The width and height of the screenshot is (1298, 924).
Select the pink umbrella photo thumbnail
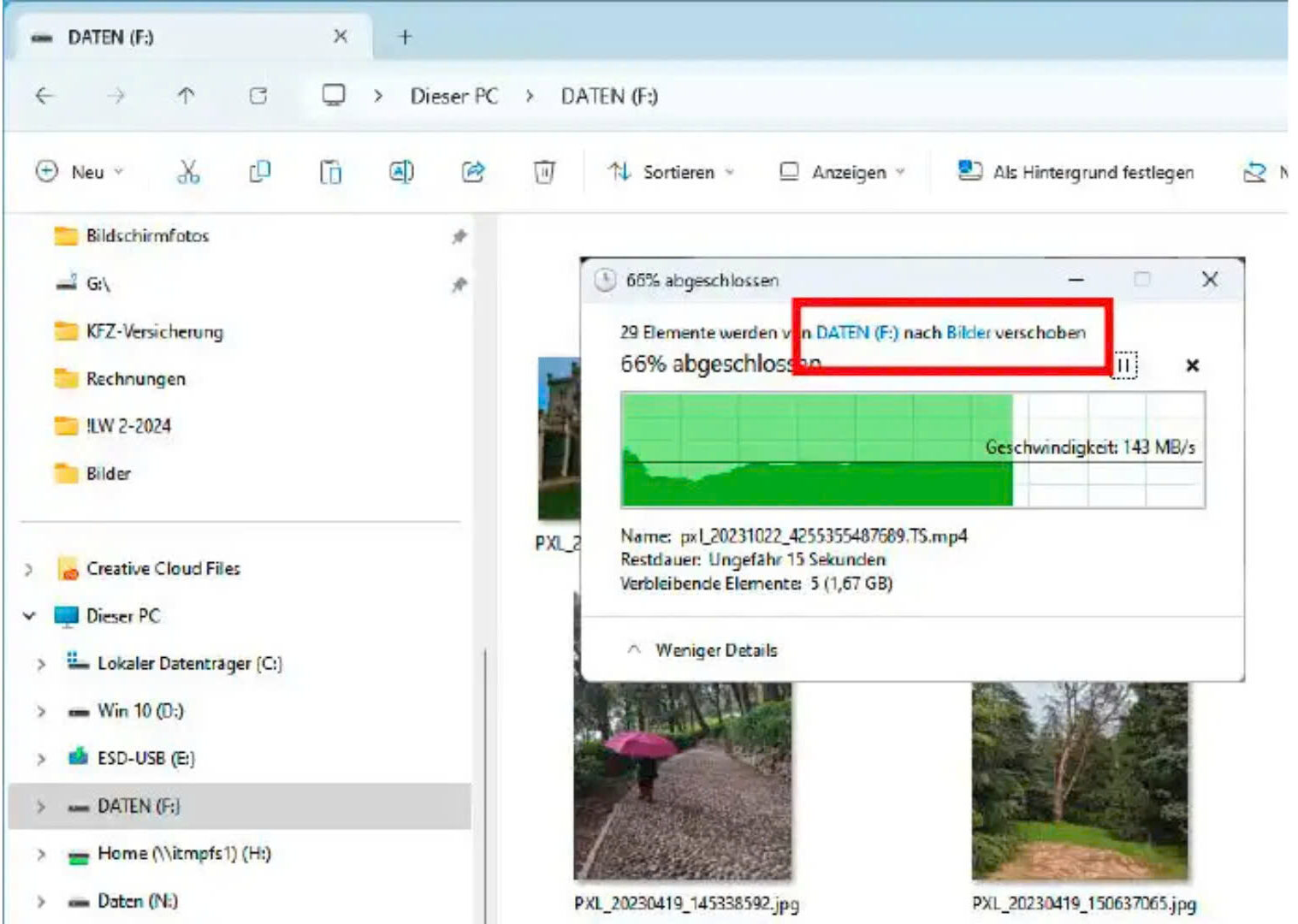682,780
